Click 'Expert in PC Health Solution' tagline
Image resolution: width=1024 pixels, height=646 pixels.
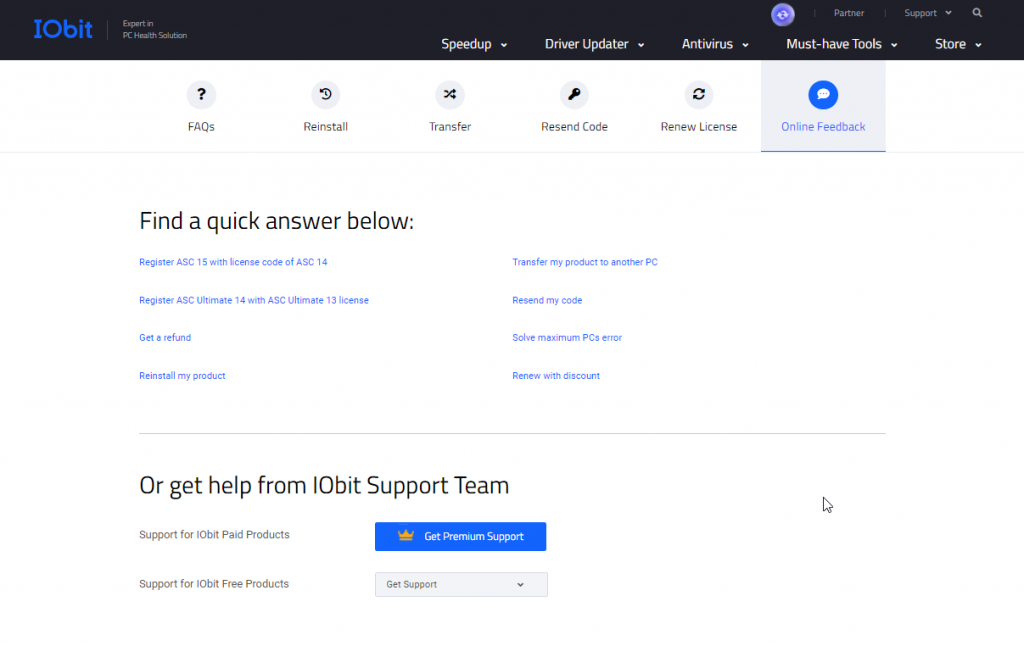pos(155,29)
